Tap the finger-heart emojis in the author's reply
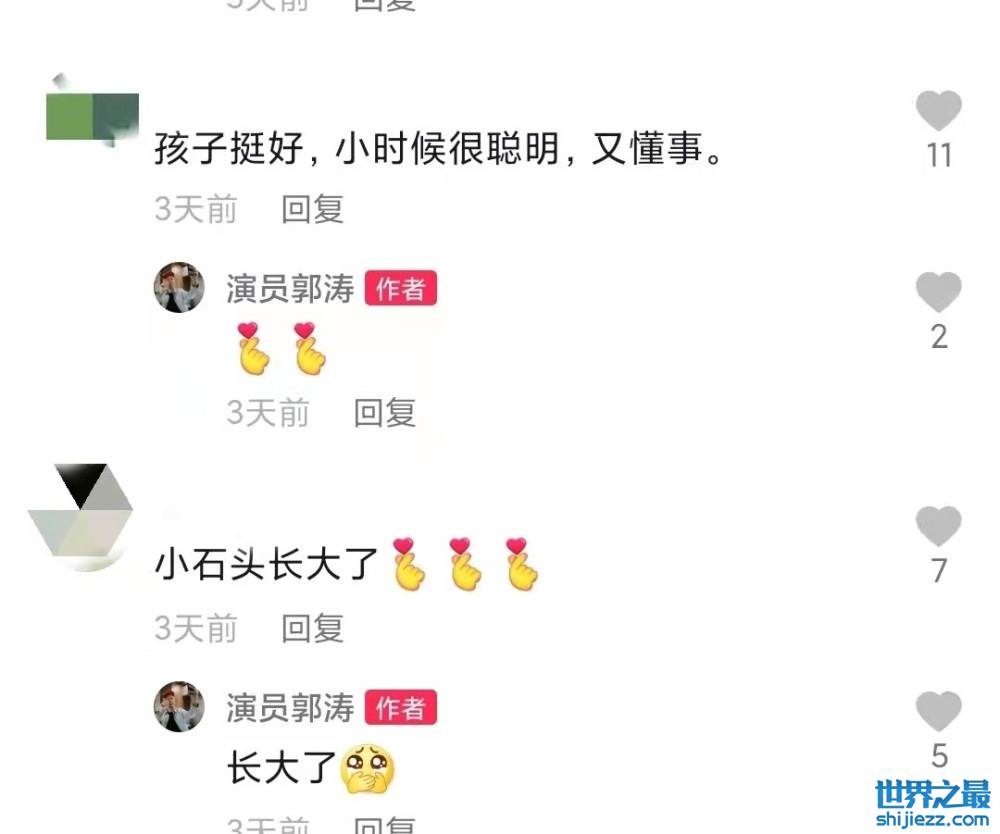The width and height of the screenshot is (1000, 834). pos(281,348)
